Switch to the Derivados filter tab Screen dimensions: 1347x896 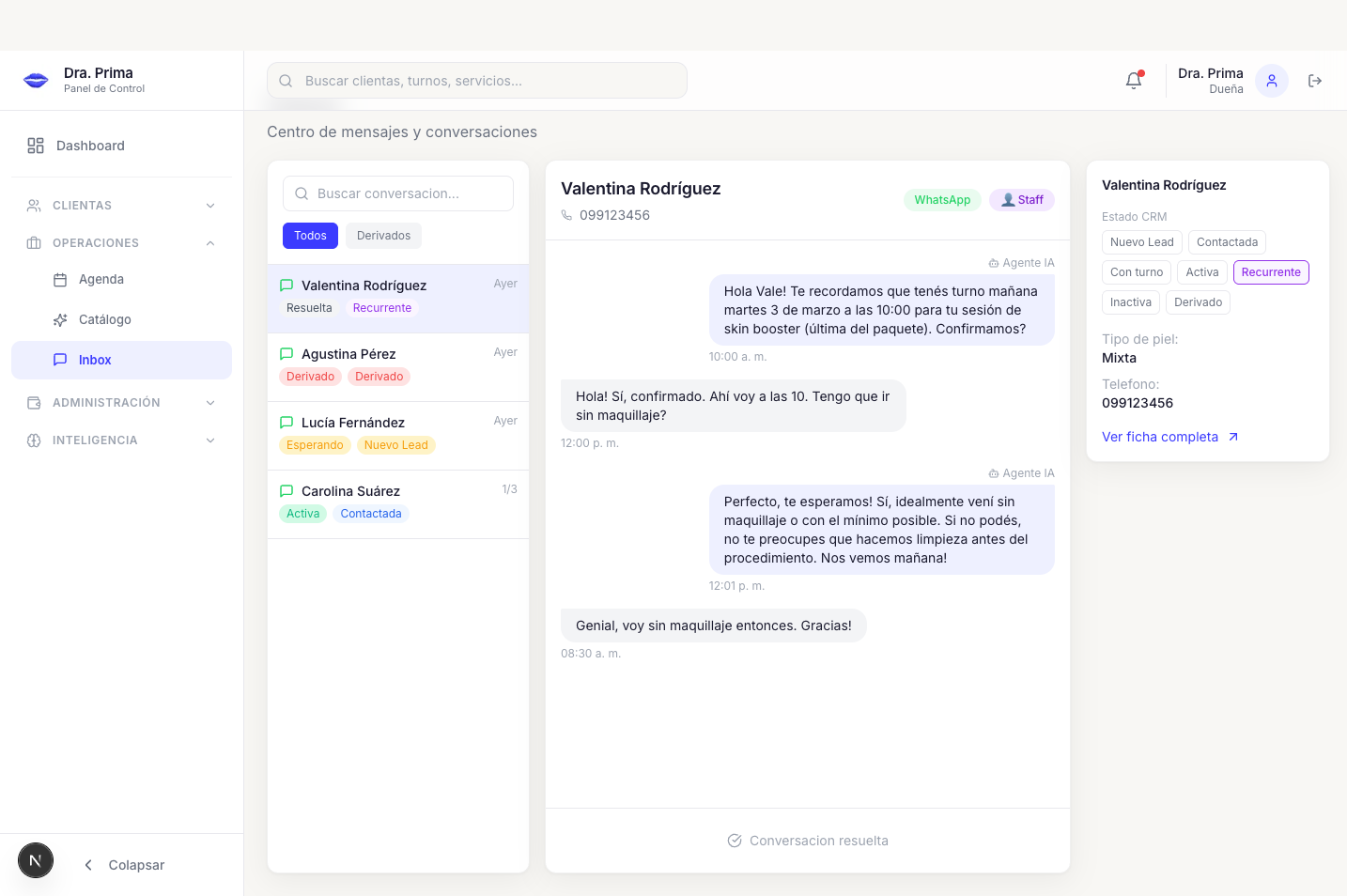[383, 236]
